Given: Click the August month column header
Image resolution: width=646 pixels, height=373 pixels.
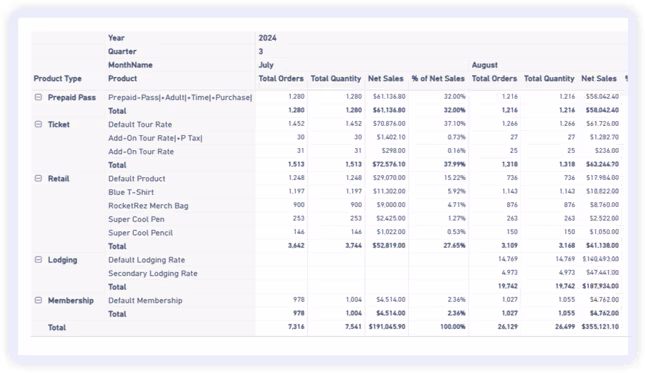Looking at the screenshot, I should 484,65.
